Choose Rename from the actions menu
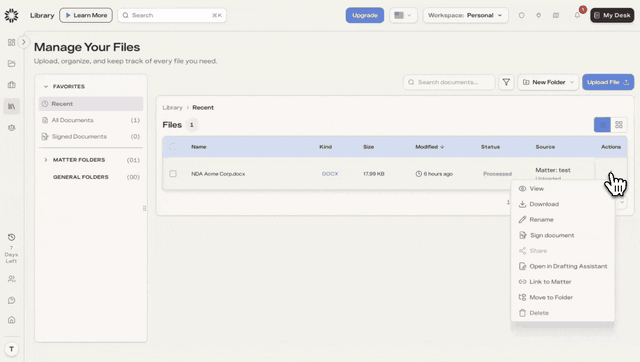 pyautogui.click(x=562, y=220)
